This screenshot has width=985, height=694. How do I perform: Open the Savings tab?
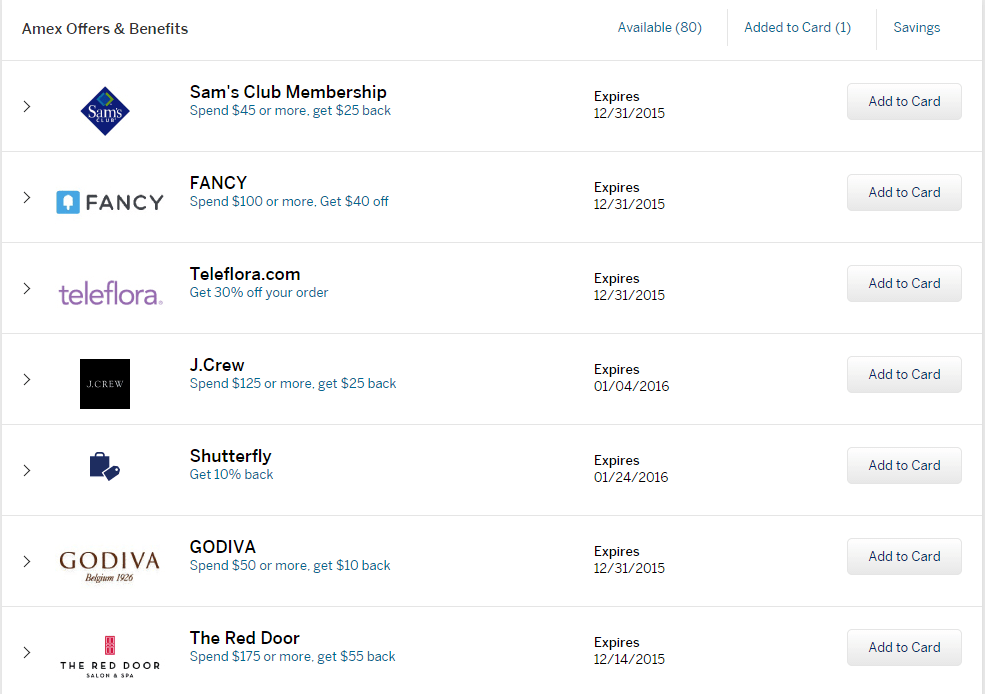(917, 28)
